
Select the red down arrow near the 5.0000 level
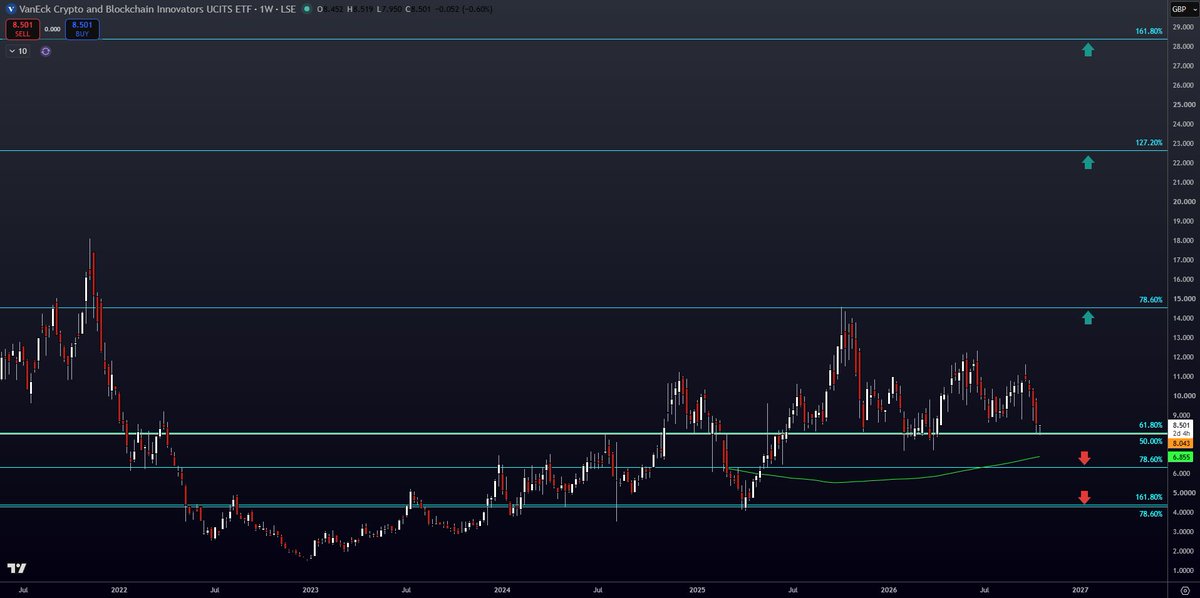pyautogui.click(x=1084, y=497)
